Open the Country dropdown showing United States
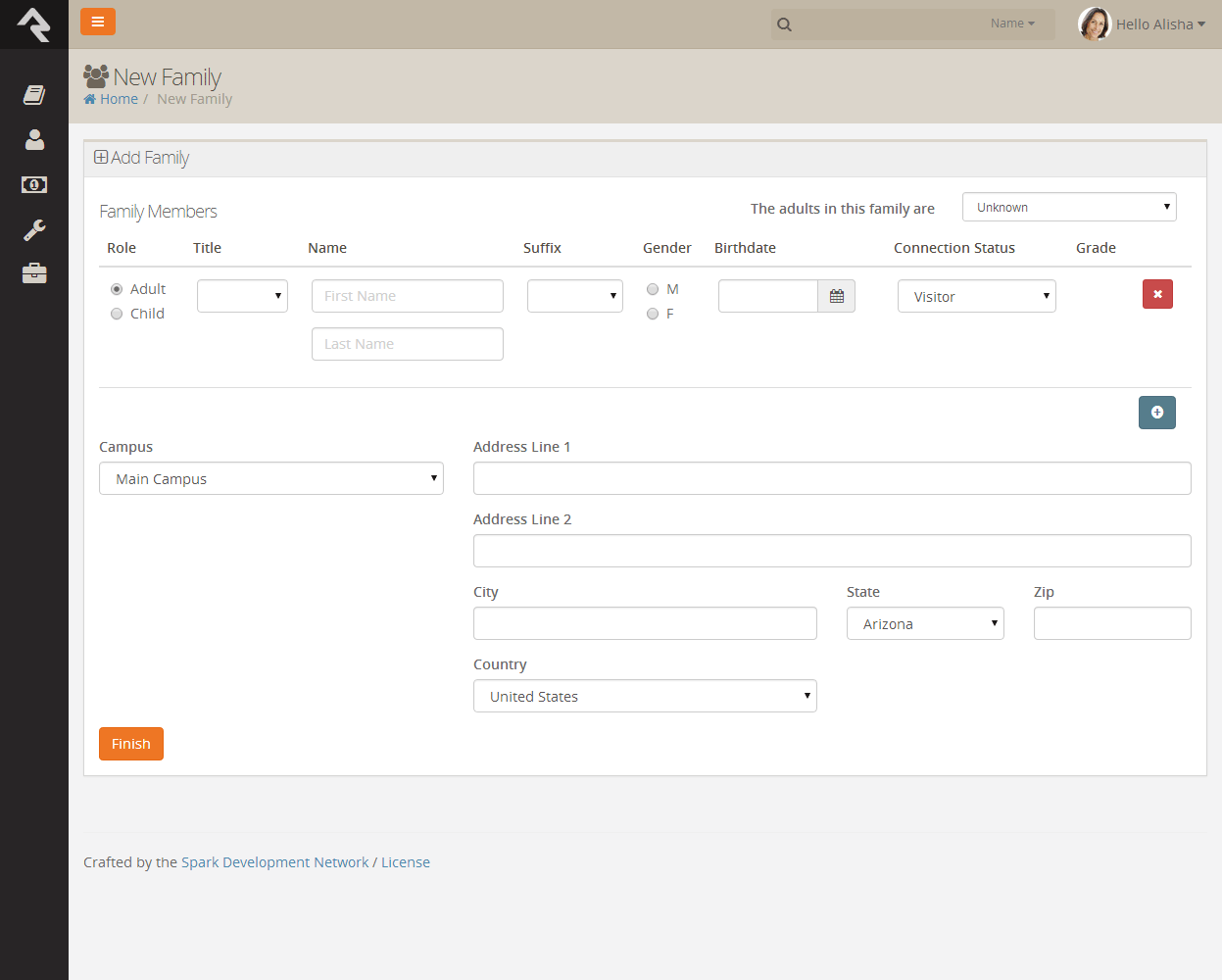Screen dimensions: 1222x980 point(645,696)
